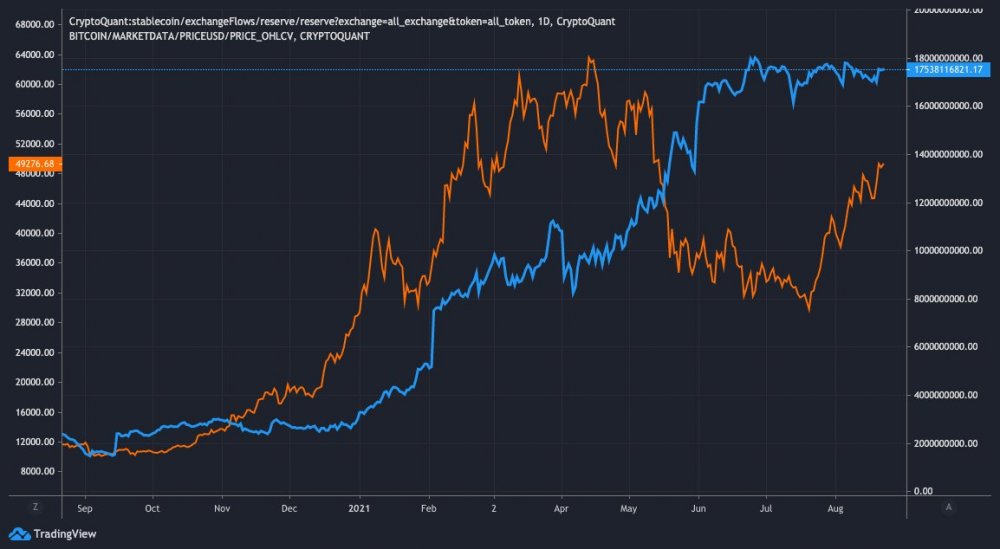Click the TradingView cloud logo icon

pyautogui.click(x=17, y=534)
